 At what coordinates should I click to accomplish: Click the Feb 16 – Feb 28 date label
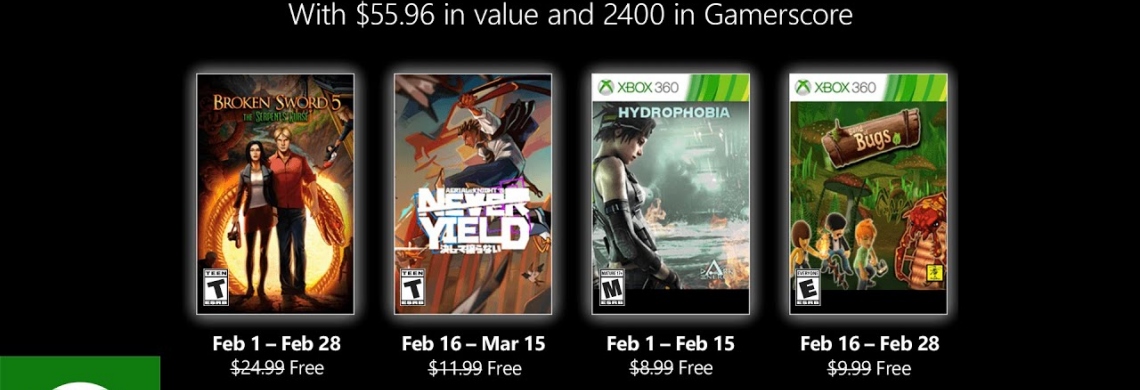pos(869,343)
